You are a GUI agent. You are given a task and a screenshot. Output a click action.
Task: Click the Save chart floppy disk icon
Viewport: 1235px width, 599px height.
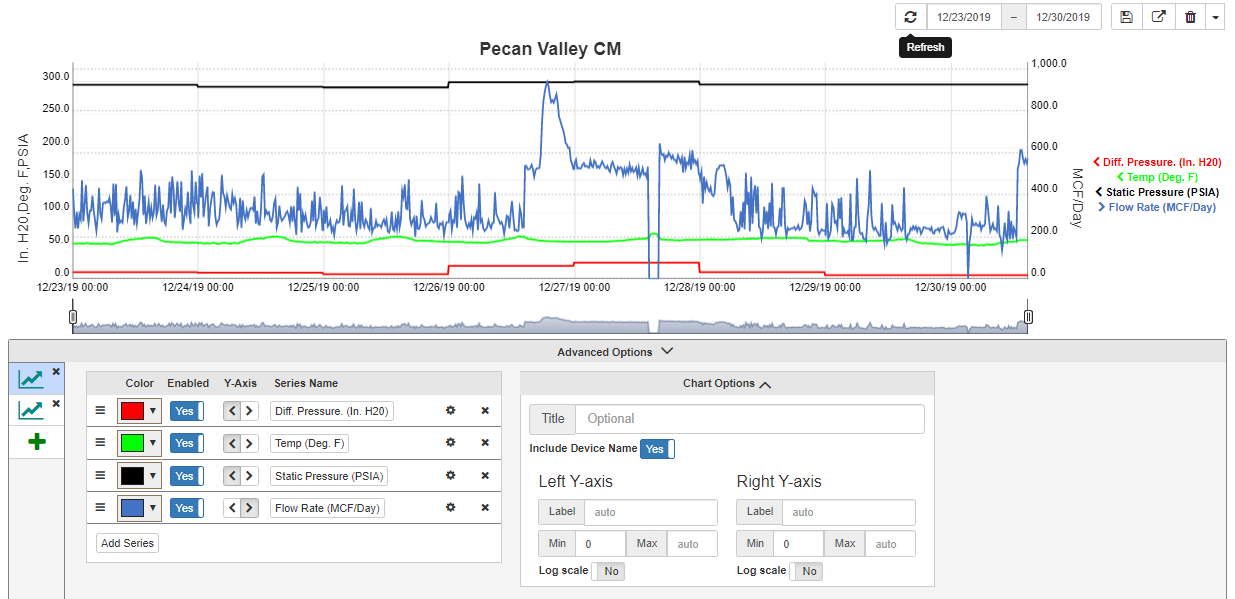[1127, 17]
